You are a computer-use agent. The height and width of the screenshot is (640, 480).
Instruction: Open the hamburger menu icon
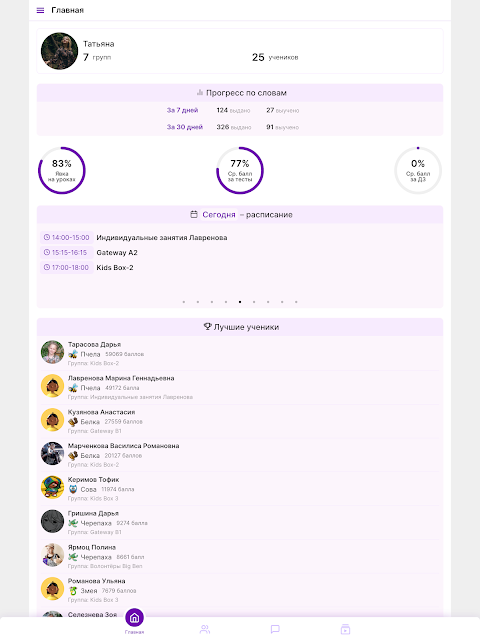pyautogui.click(x=40, y=10)
